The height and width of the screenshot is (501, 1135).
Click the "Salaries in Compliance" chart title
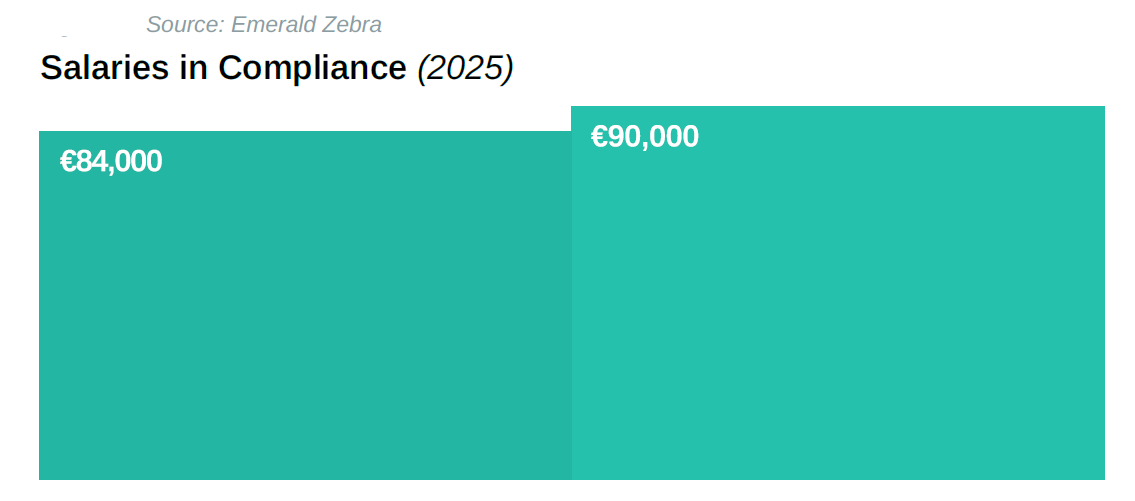tap(223, 68)
